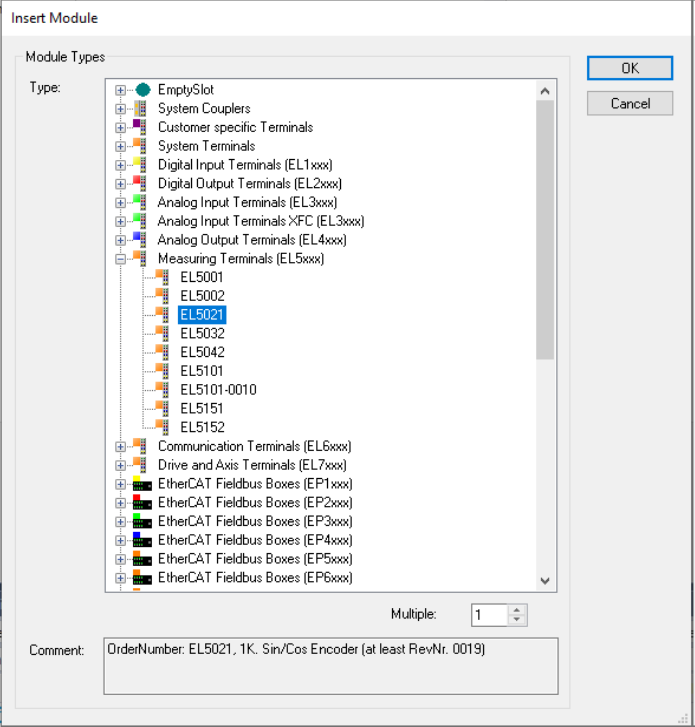Collapse the Measuring Terminals (EL5xxx) node
The width and height of the screenshot is (695, 727).
tap(121, 259)
